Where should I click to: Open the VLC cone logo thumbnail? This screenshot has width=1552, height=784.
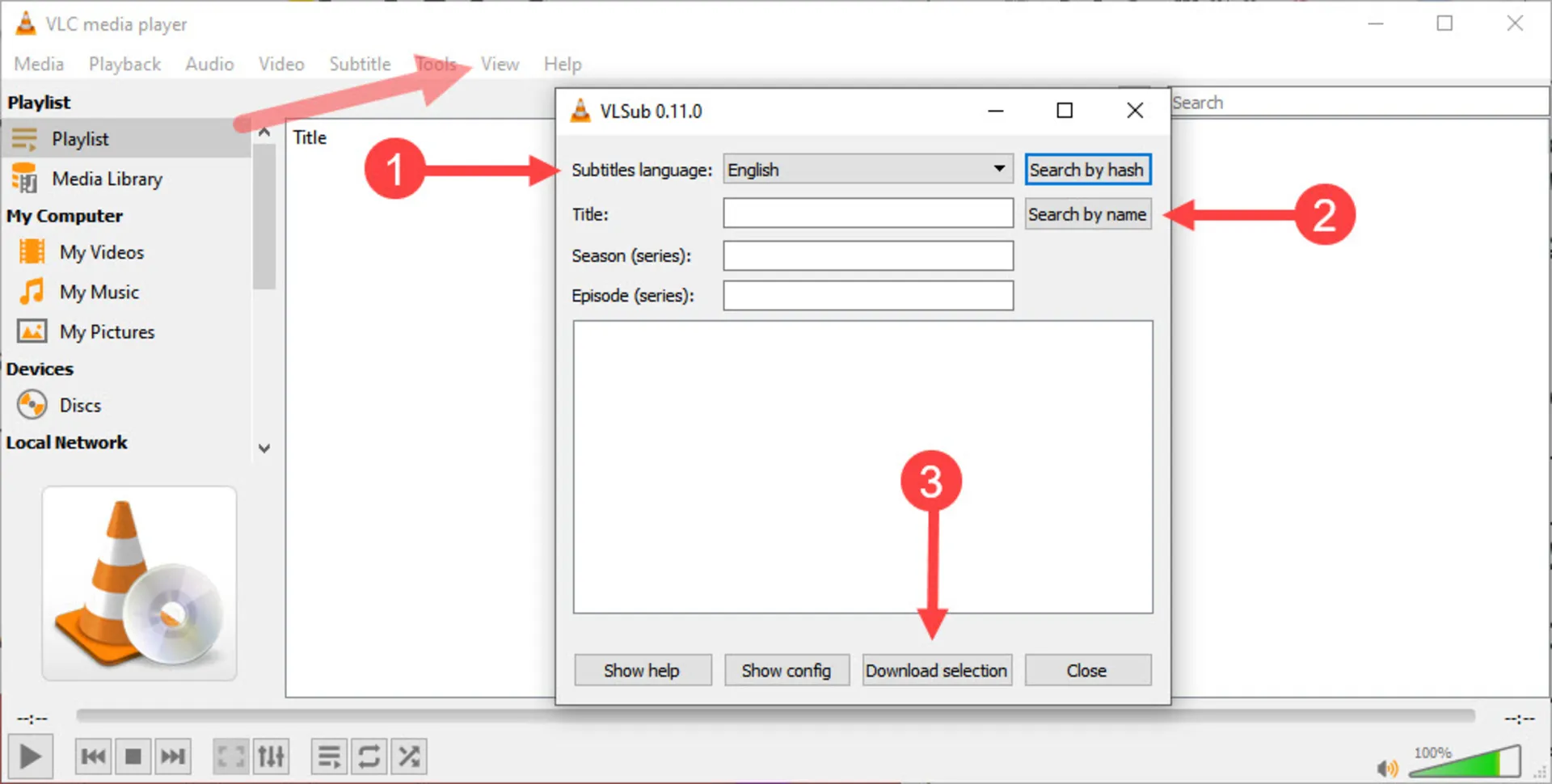(138, 582)
